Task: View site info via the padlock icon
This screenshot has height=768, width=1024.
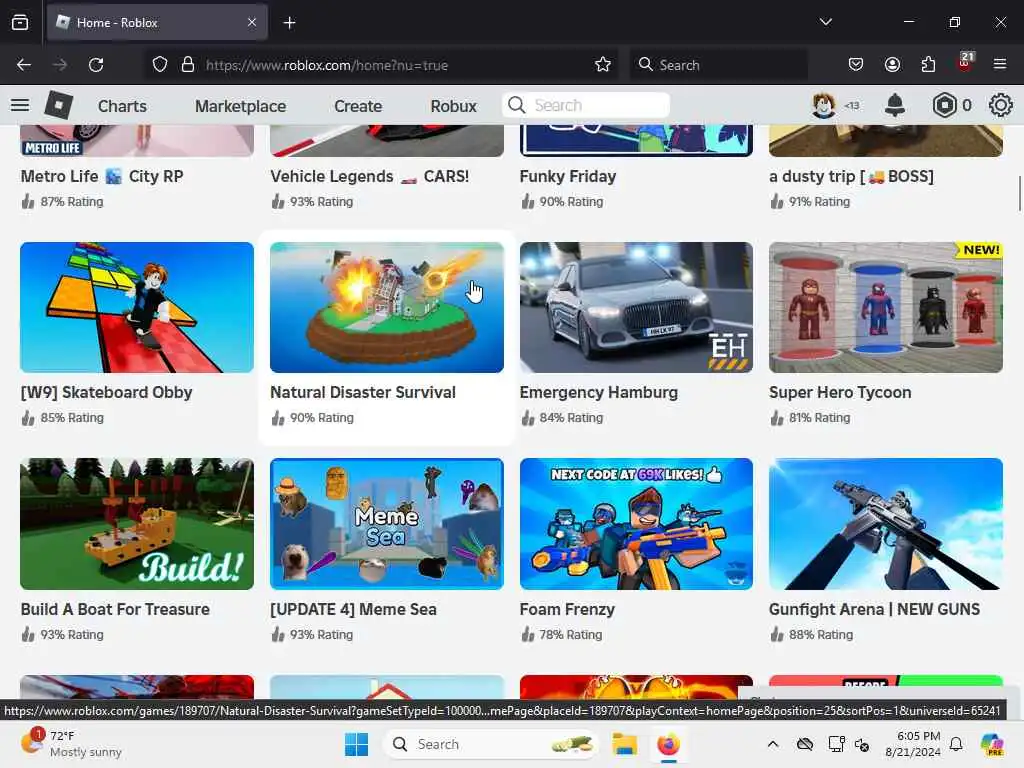Action: pos(188,65)
